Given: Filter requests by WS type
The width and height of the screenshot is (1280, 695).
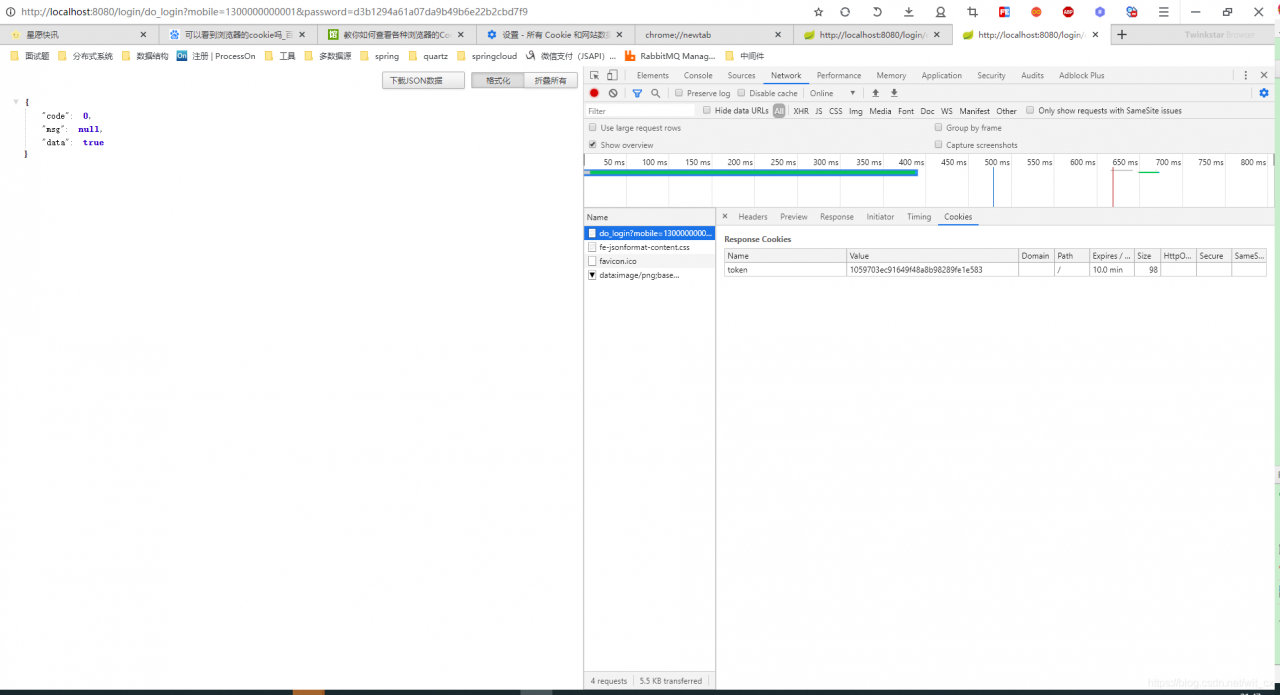Looking at the screenshot, I should click(947, 111).
